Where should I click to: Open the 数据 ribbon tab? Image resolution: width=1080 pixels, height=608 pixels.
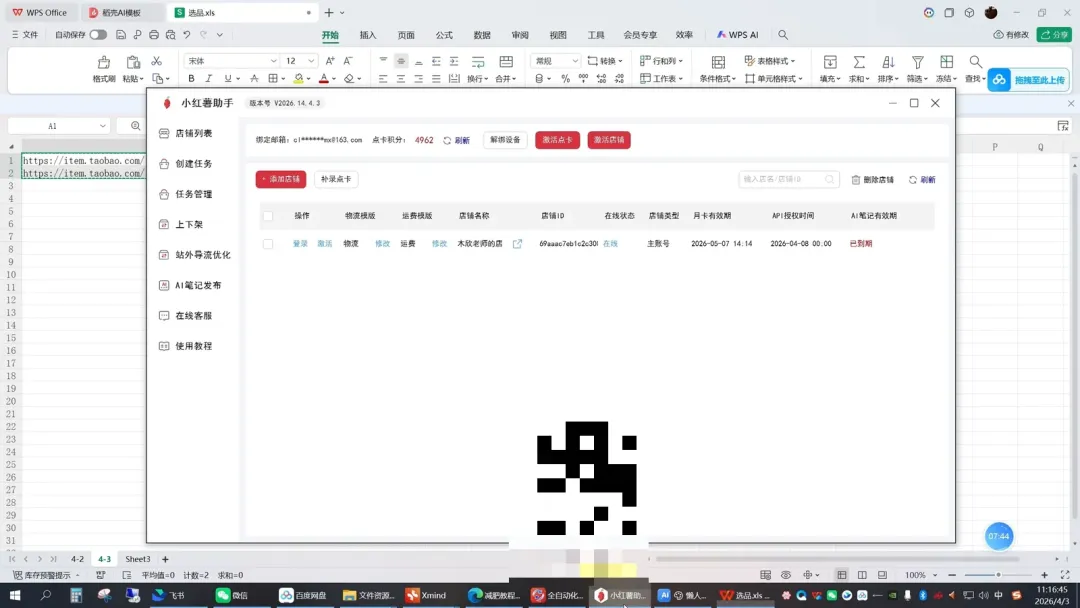pos(482,34)
